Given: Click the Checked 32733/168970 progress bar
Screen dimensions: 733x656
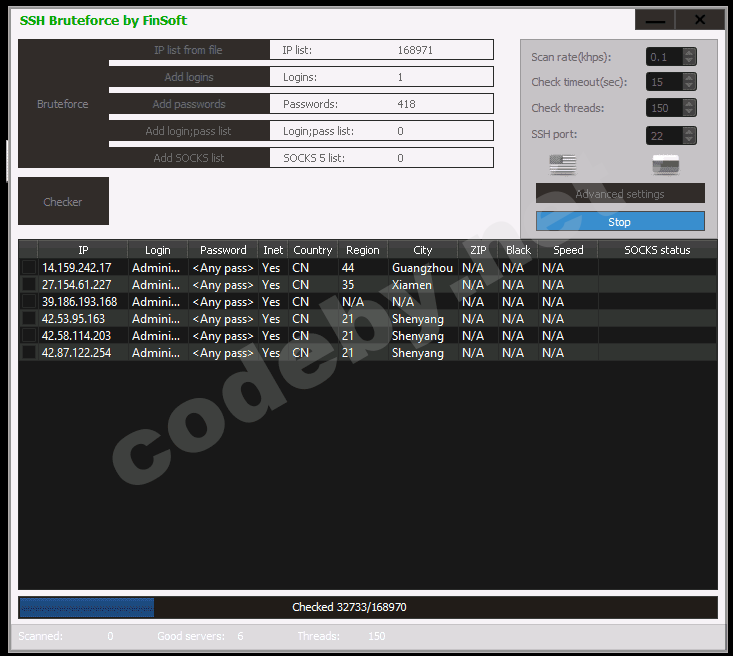Looking at the screenshot, I should click(x=368, y=607).
